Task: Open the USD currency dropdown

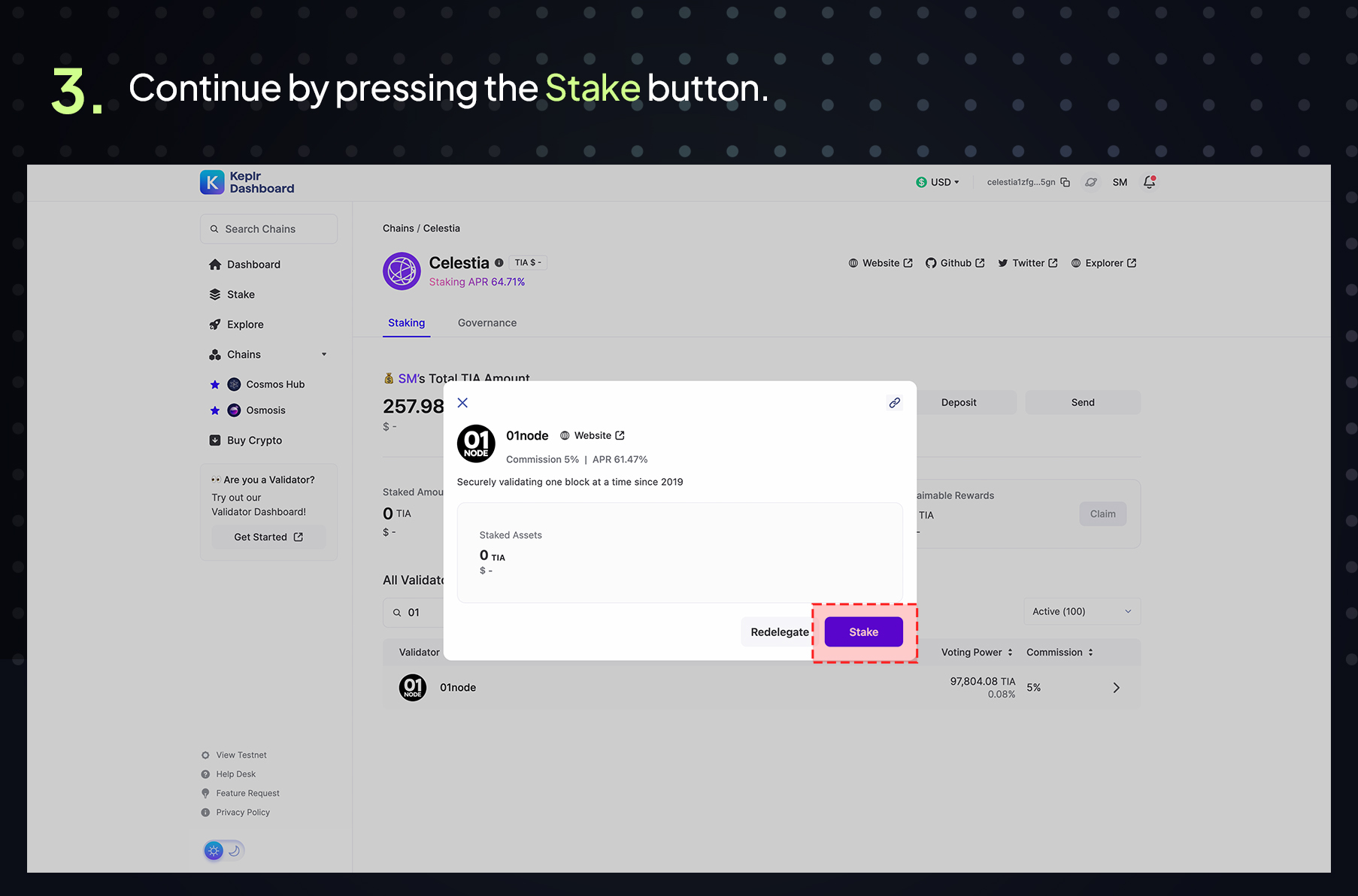Action: tap(938, 183)
